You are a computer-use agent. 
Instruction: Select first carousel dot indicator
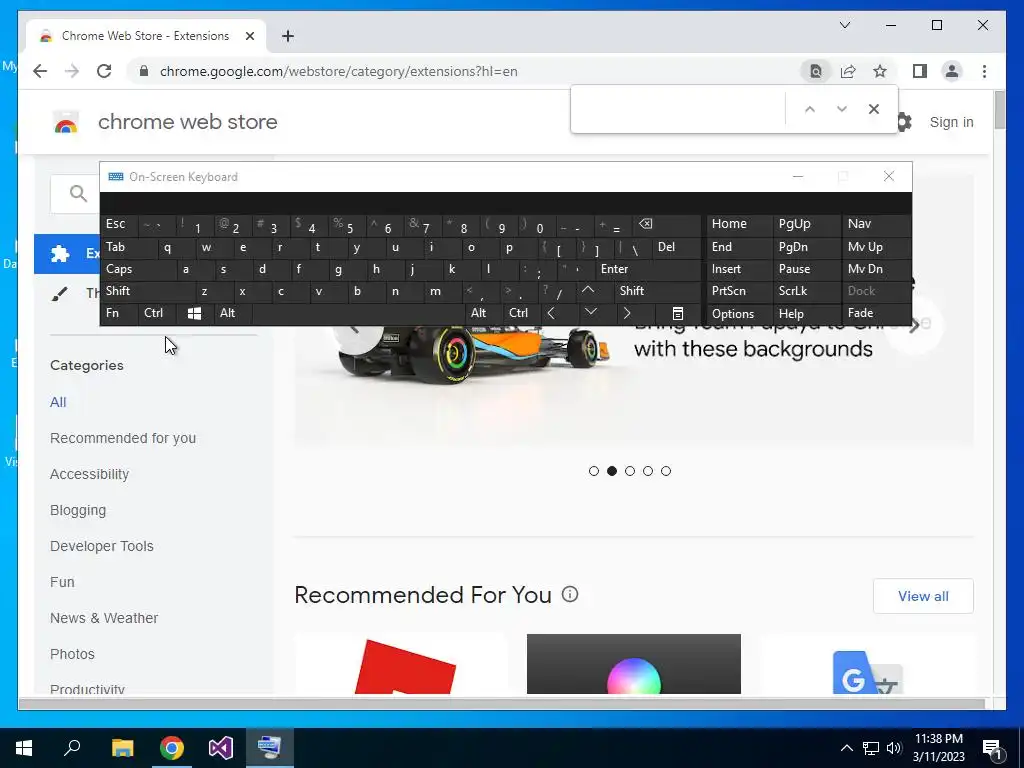(594, 471)
